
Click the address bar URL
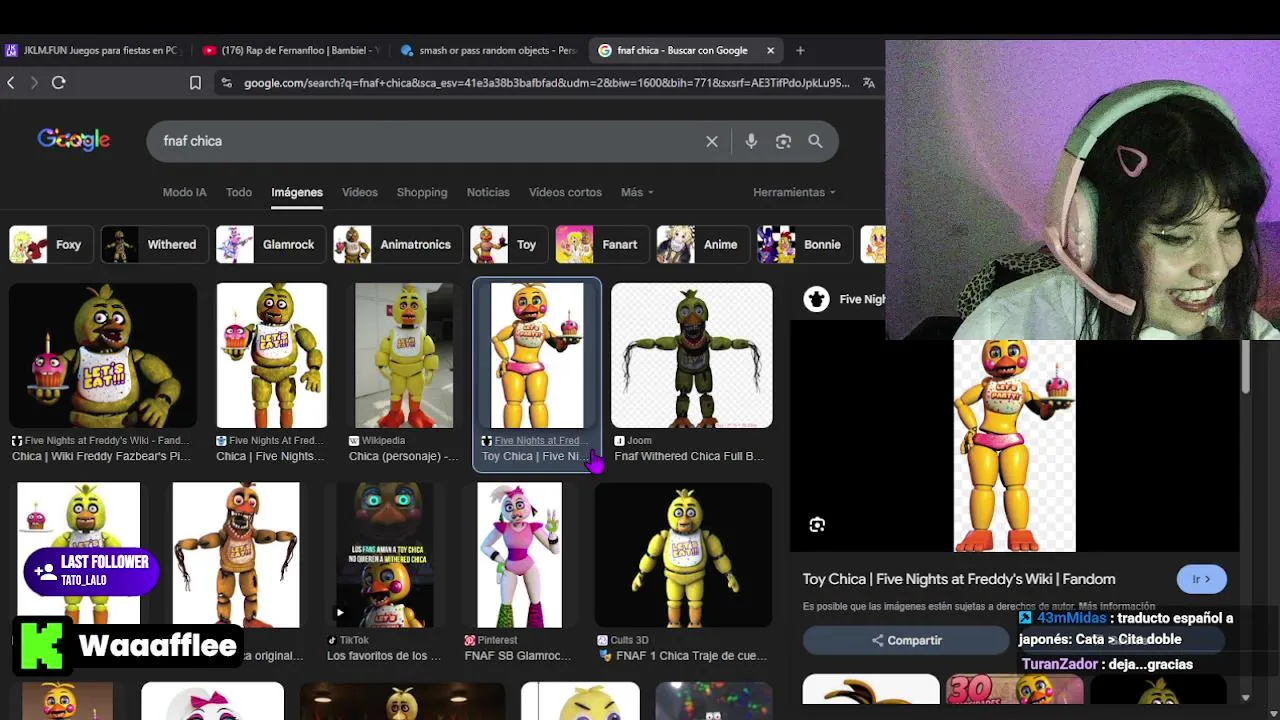pos(546,83)
